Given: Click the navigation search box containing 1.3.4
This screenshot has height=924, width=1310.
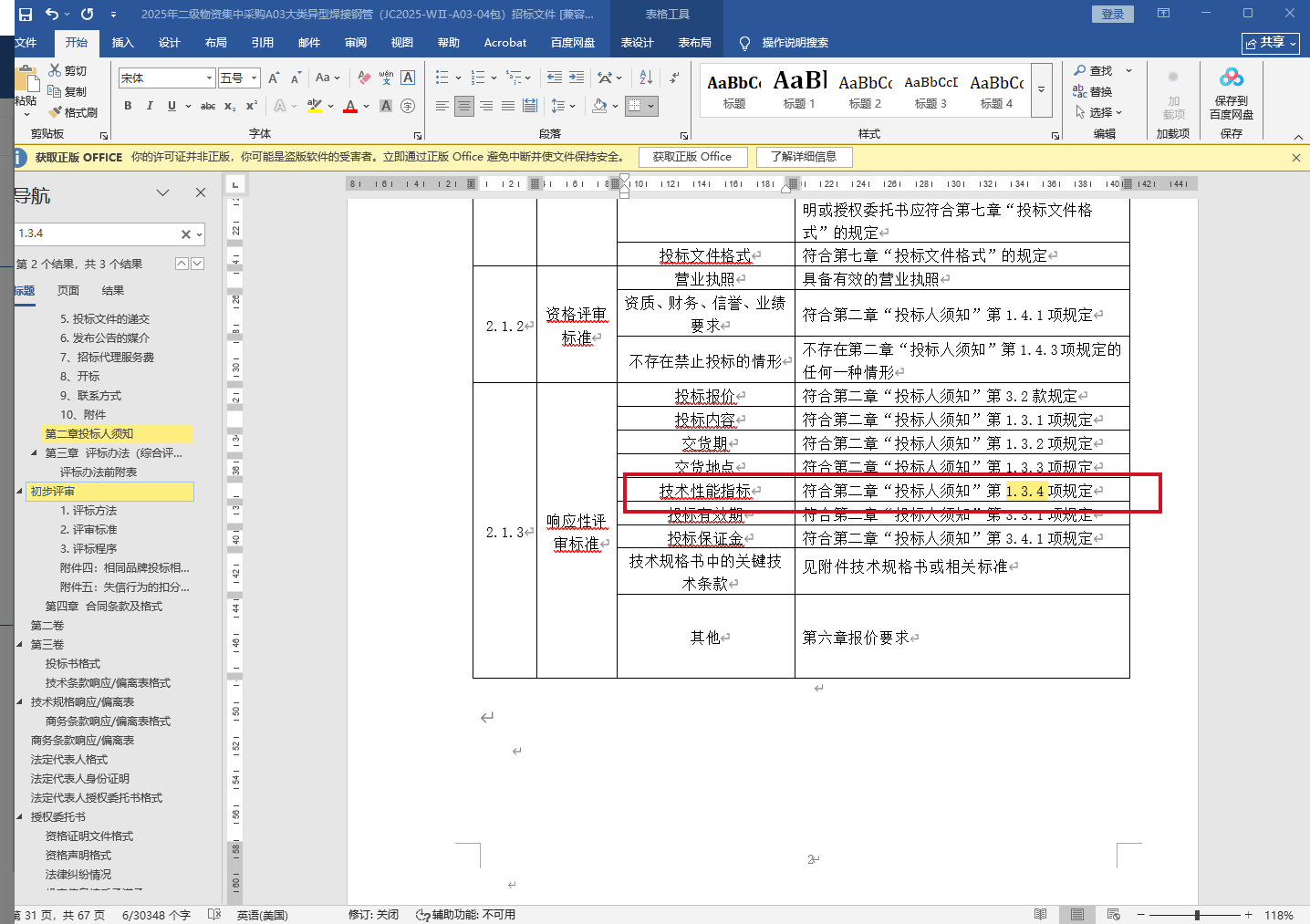Looking at the screenshot, I should click(97, 234).
